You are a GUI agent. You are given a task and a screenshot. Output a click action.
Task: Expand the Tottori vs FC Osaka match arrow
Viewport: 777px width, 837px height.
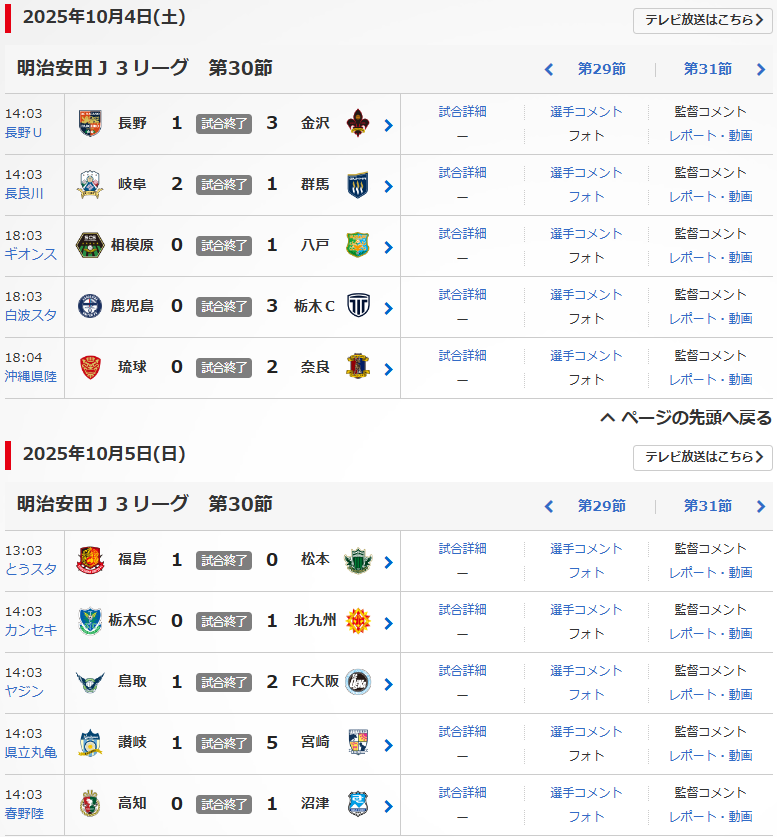tap(388, 684)
